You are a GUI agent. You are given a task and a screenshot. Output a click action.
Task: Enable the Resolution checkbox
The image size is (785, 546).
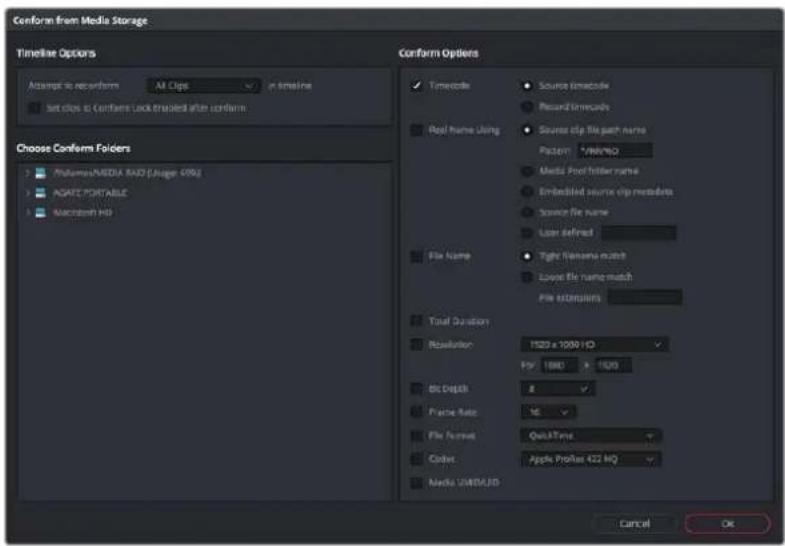(417, 344)
